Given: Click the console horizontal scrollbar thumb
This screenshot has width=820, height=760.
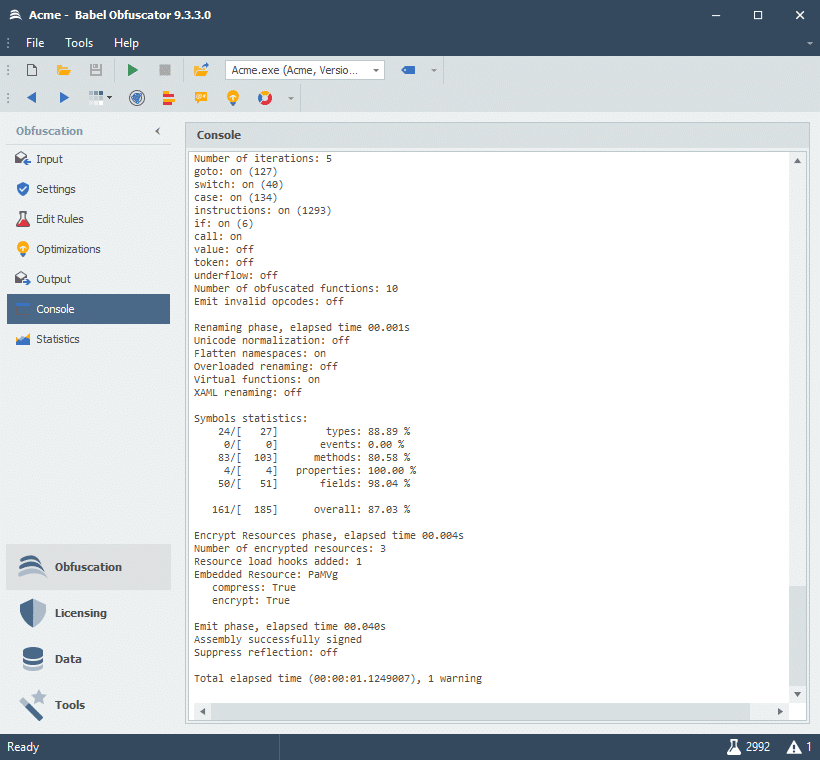Looking at the screenshot, I should [480, 711].
